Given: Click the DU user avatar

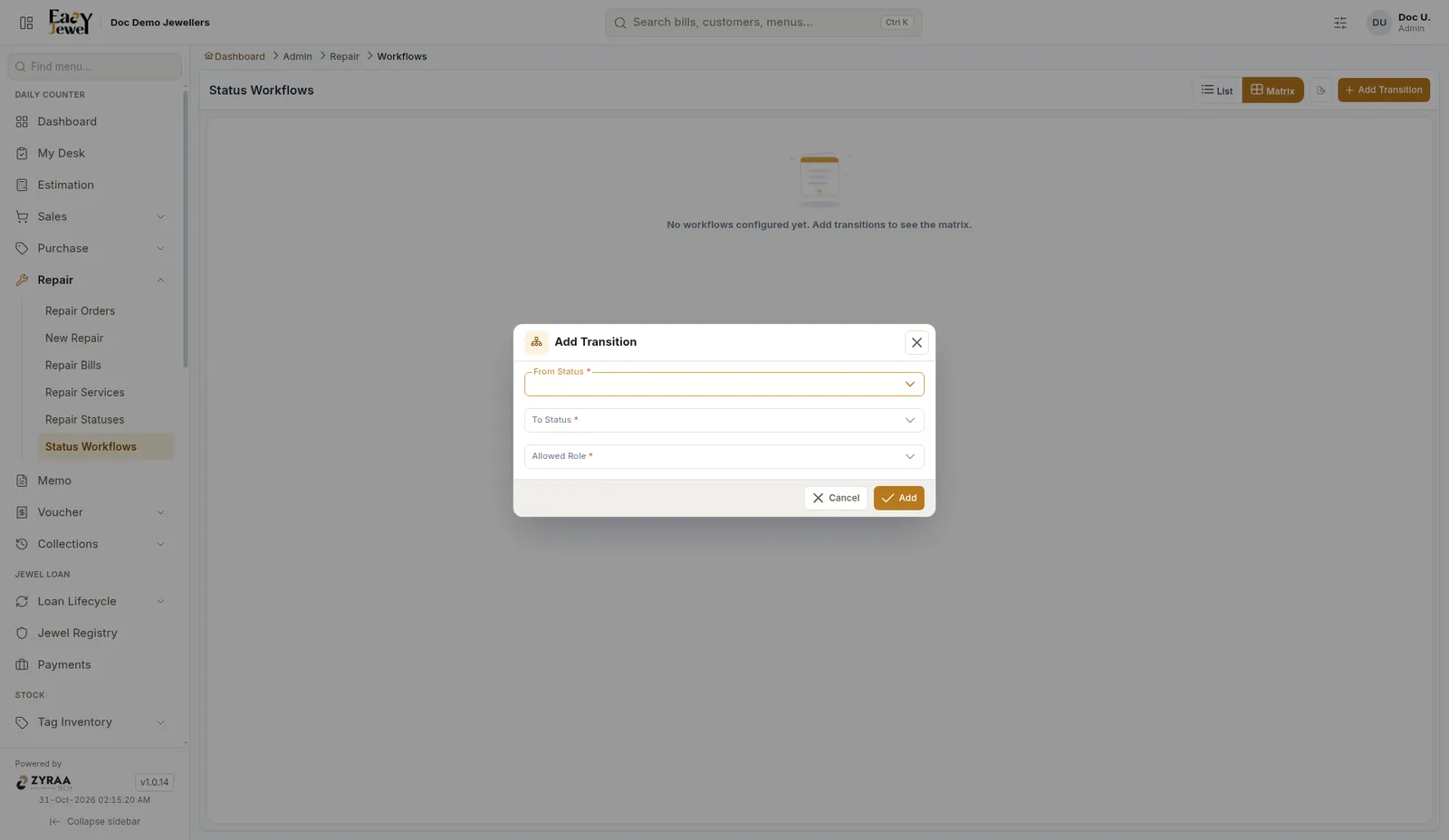Looking at the screenshot, I should 1379,23.
